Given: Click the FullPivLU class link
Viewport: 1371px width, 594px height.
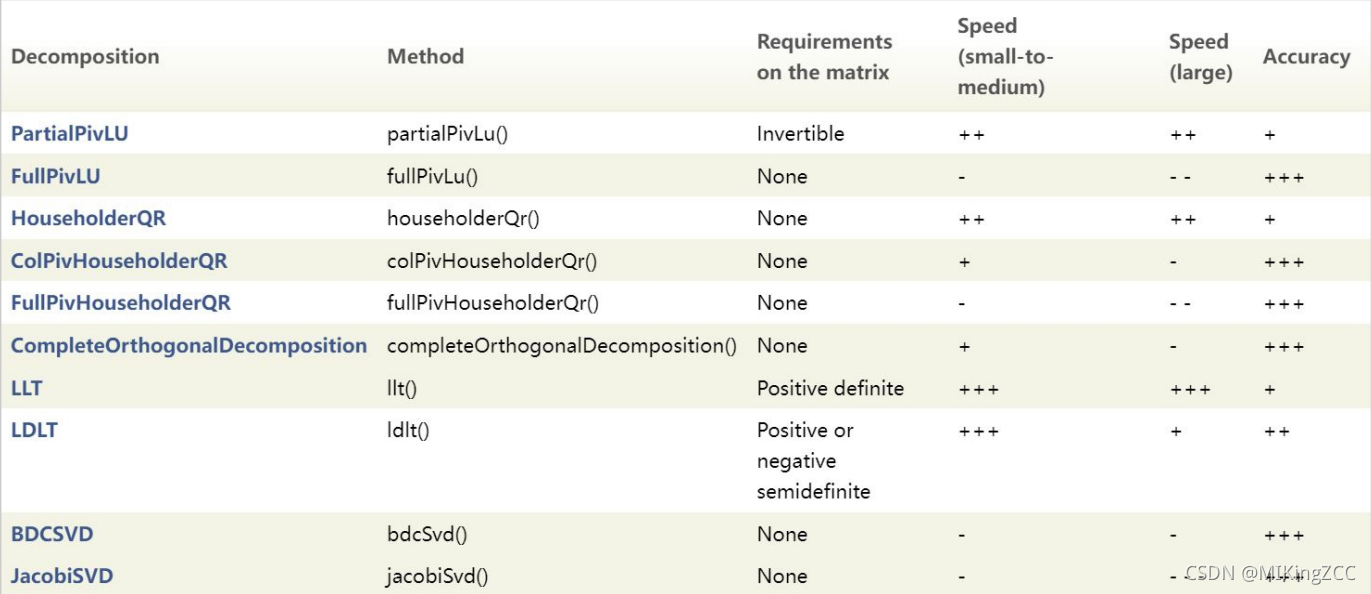Looking at the screenshot, I should click(x=55, y=176).
